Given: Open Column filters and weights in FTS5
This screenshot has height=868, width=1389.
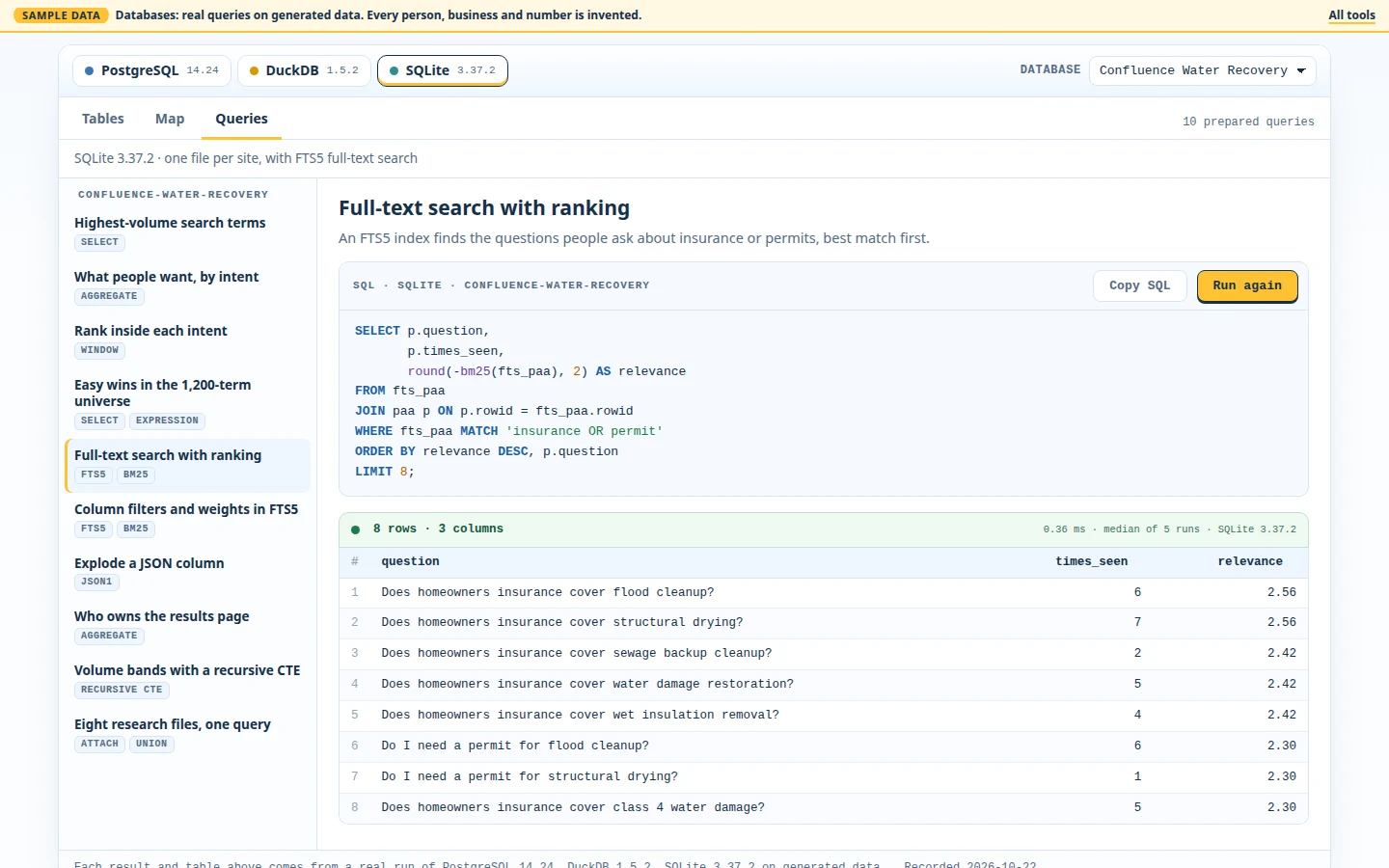Looking at the screenshot, I should point(188,519).
